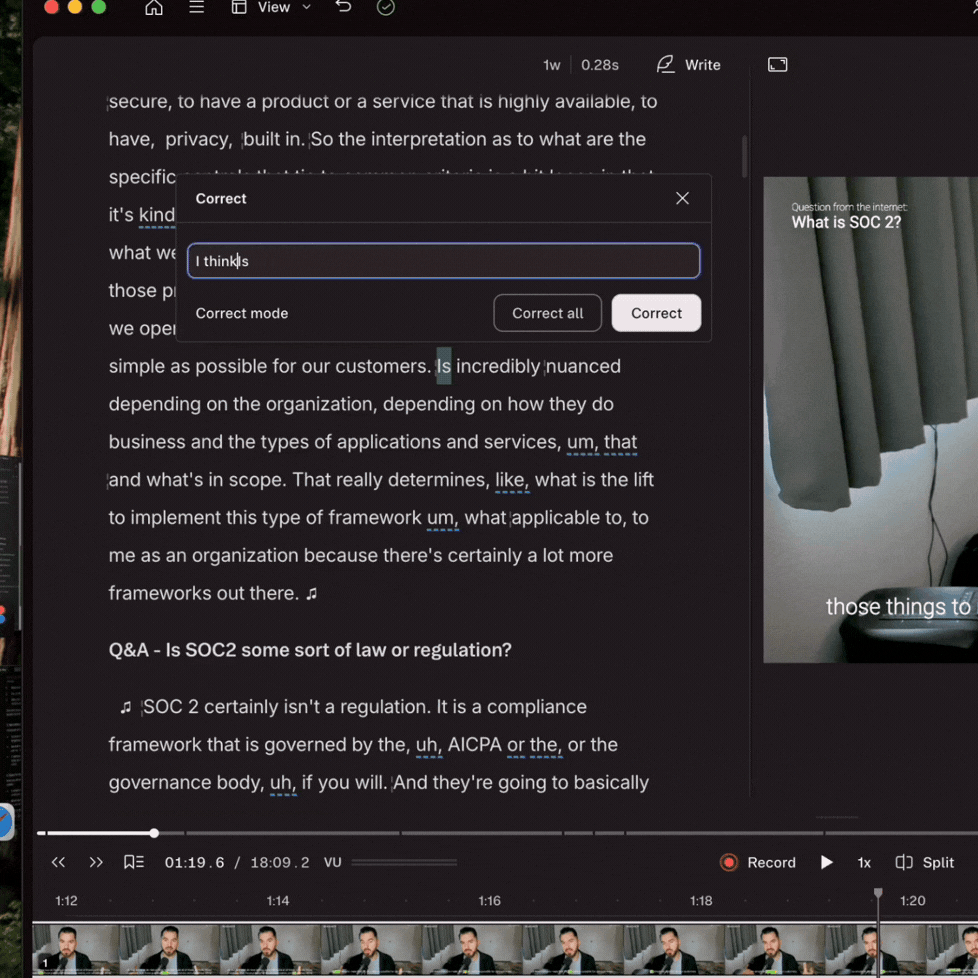Viewport: 978px width, 978px height.
Task: Click the Correct all button
Action: tap(548, 313)
